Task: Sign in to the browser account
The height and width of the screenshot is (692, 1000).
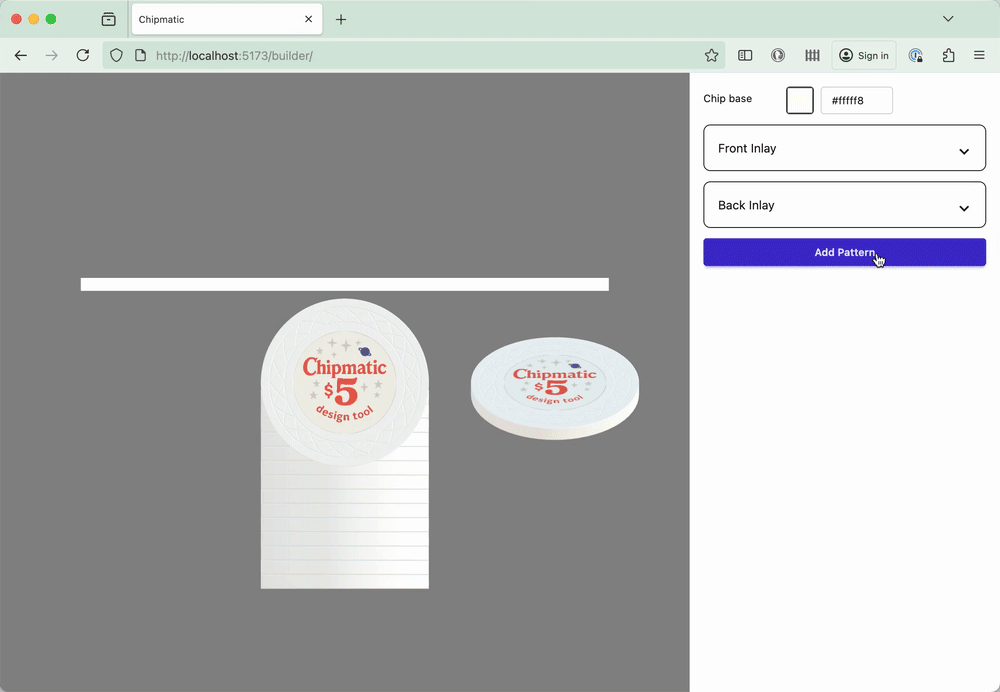Action: [864, 55]
